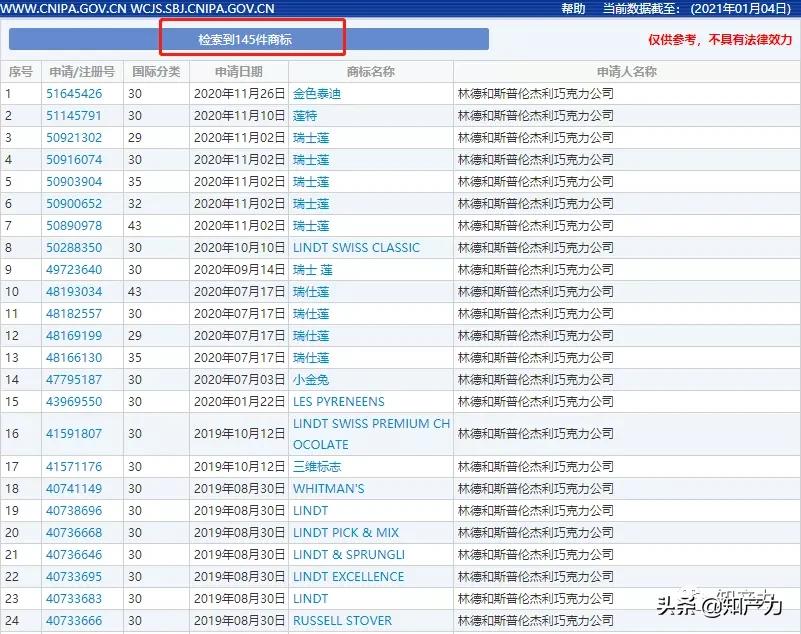The image size is (801, 634).
Task: Open application number 40733695
Action: point(74,576)
